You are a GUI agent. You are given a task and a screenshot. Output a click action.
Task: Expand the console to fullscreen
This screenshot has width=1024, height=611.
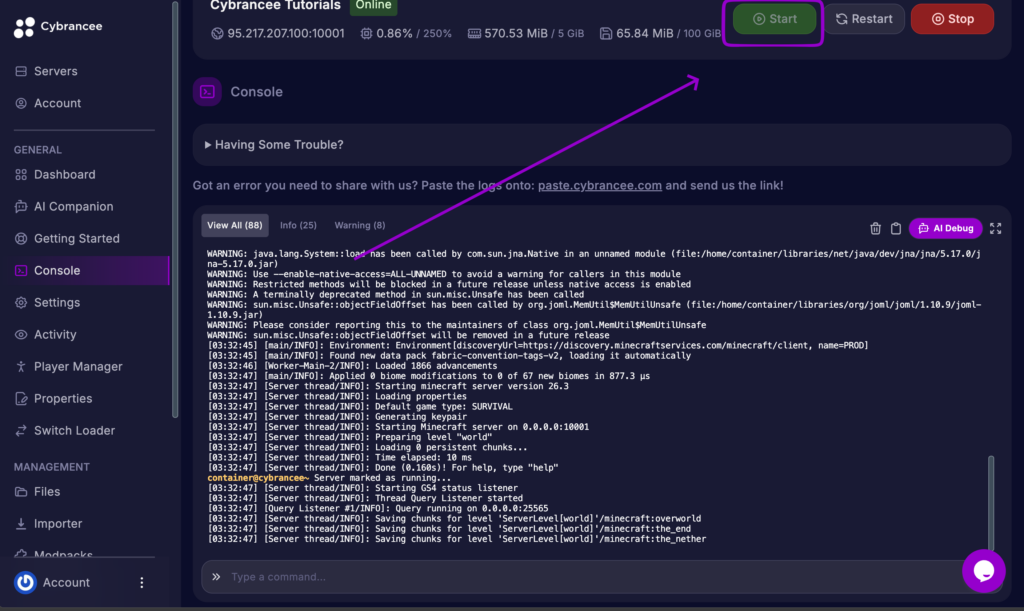995,228
